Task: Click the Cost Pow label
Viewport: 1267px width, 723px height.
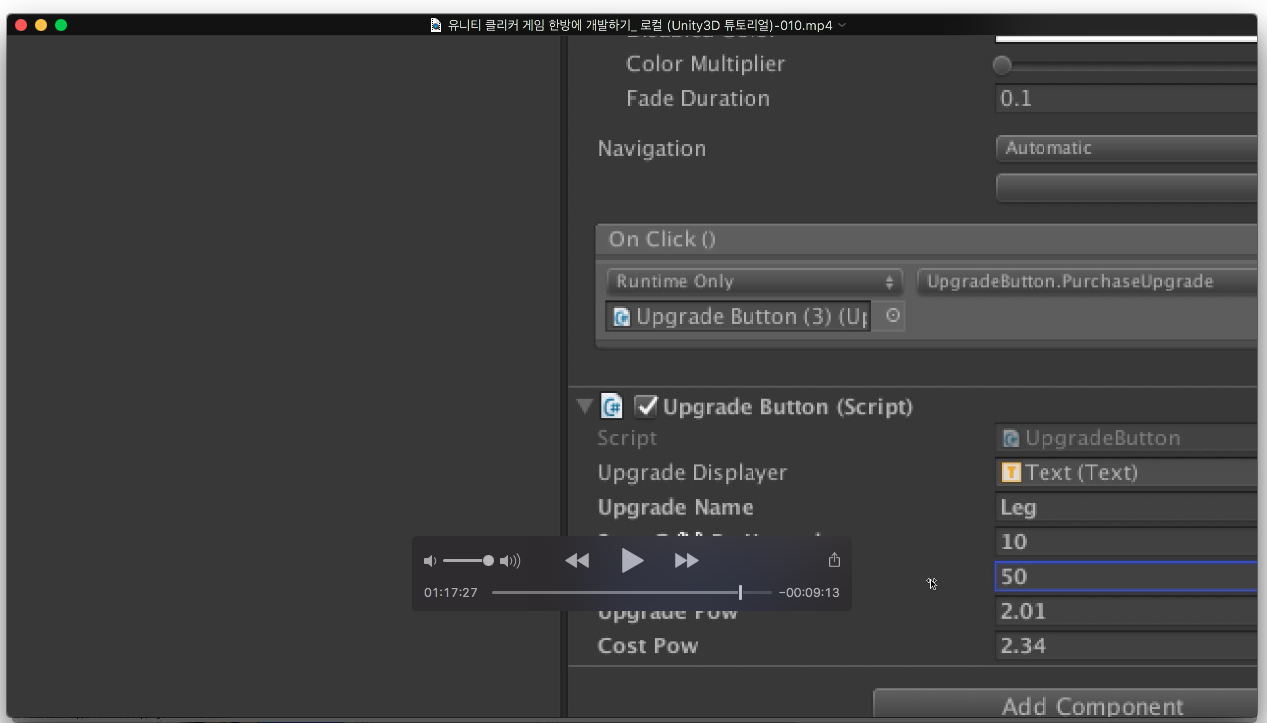Action: point(647,646)
